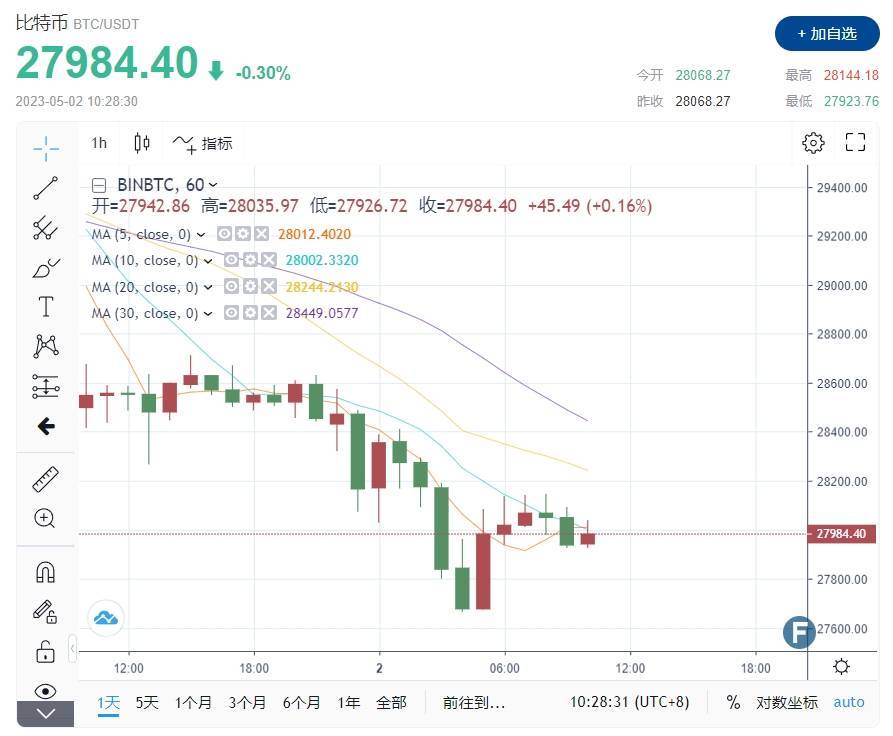The width and height of the screenshot is (893, 736).
Task: Click the 27984.40 current price label on axis
Action: [841, 534]
